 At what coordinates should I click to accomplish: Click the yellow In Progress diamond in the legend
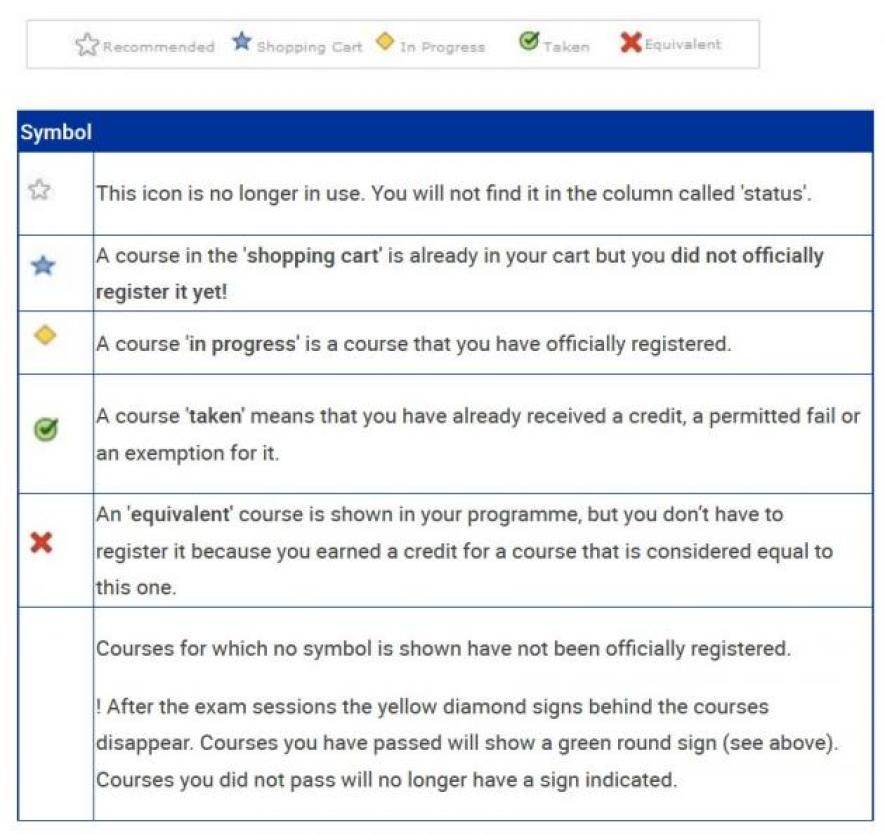tap(385, 43)
